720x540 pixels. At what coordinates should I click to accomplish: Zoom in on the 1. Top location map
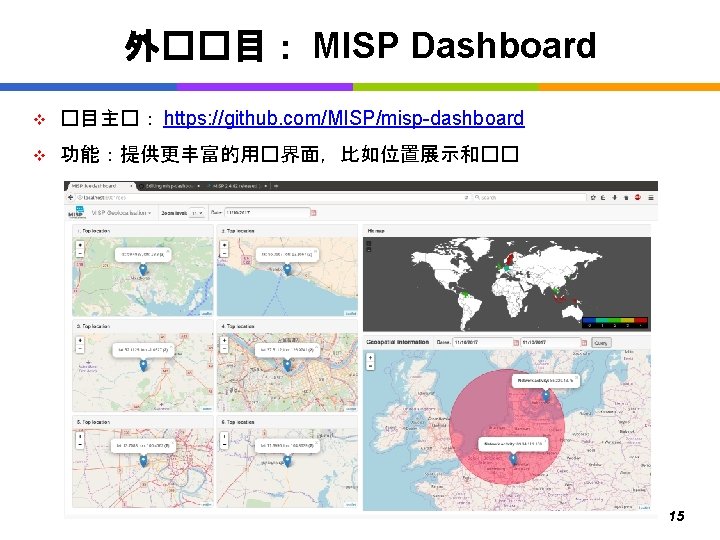[x=80, y=245]
